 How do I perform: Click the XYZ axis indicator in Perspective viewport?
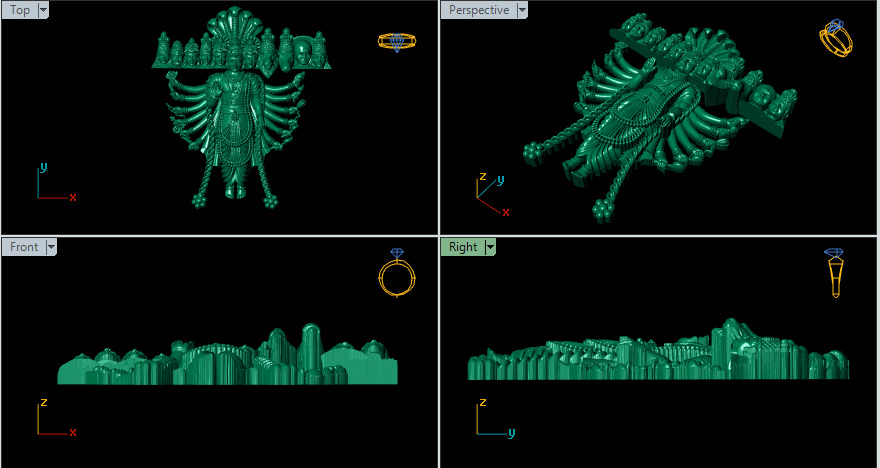[493, 194]
